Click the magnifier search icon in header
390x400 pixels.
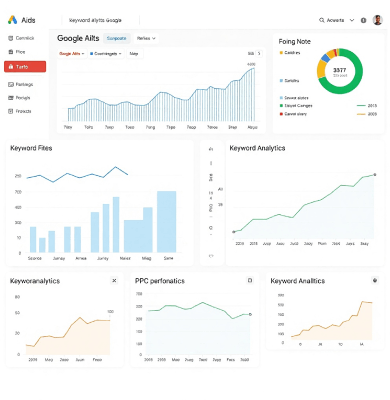(x=322, y=20)
